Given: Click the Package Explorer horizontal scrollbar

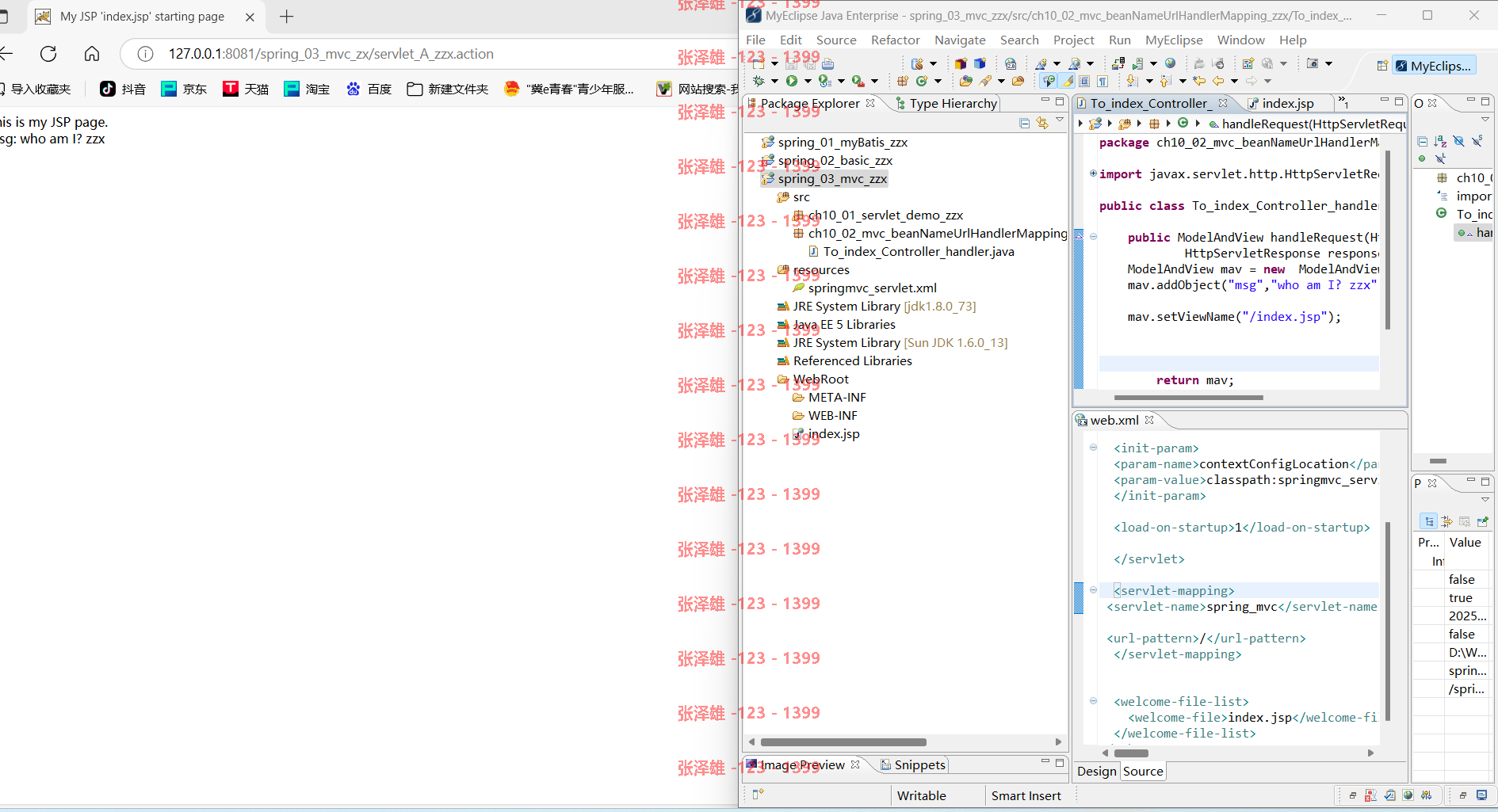Looking at the screenshot, I should (x=843, y=742).
